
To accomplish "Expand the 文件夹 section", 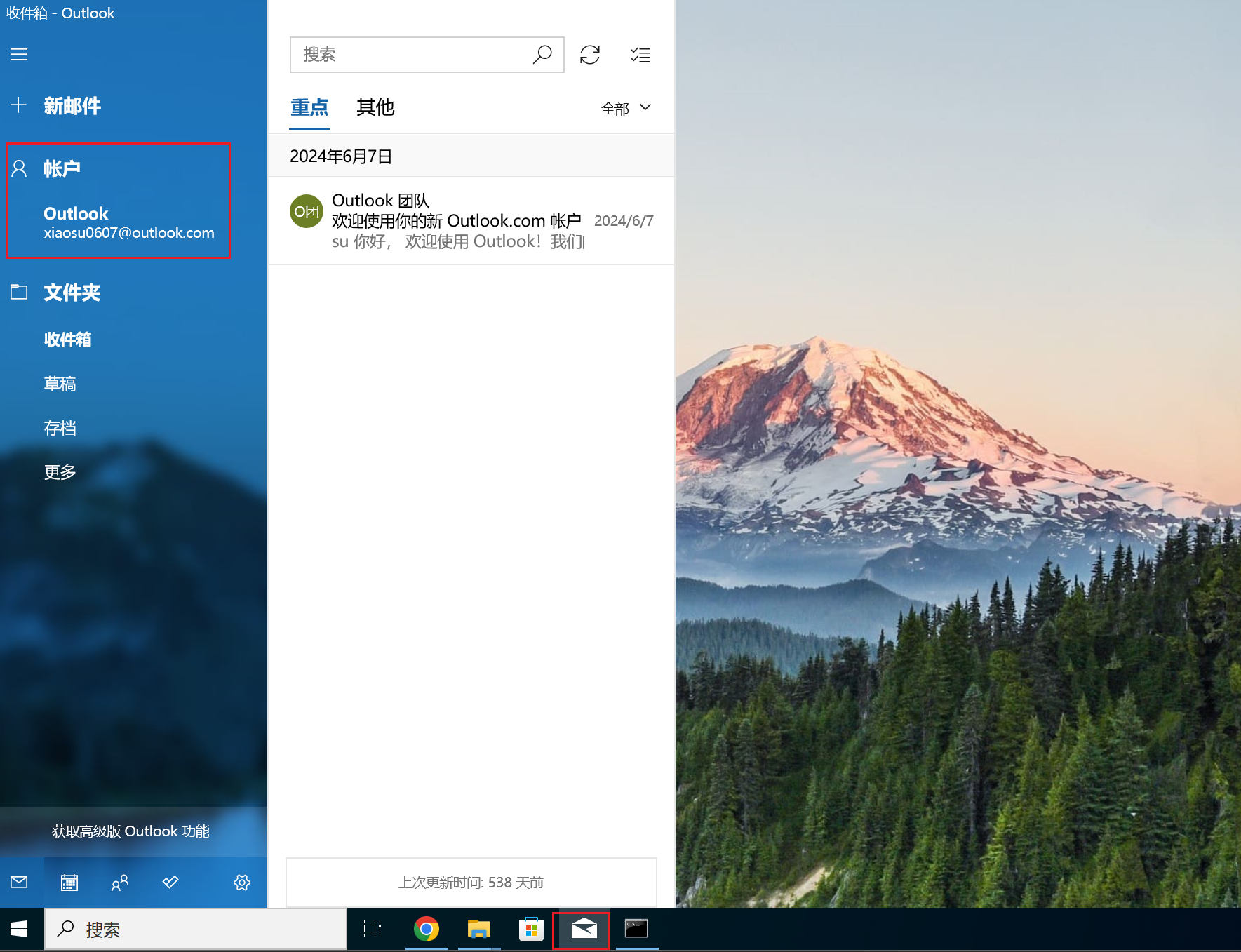I will tap(72, 293).
